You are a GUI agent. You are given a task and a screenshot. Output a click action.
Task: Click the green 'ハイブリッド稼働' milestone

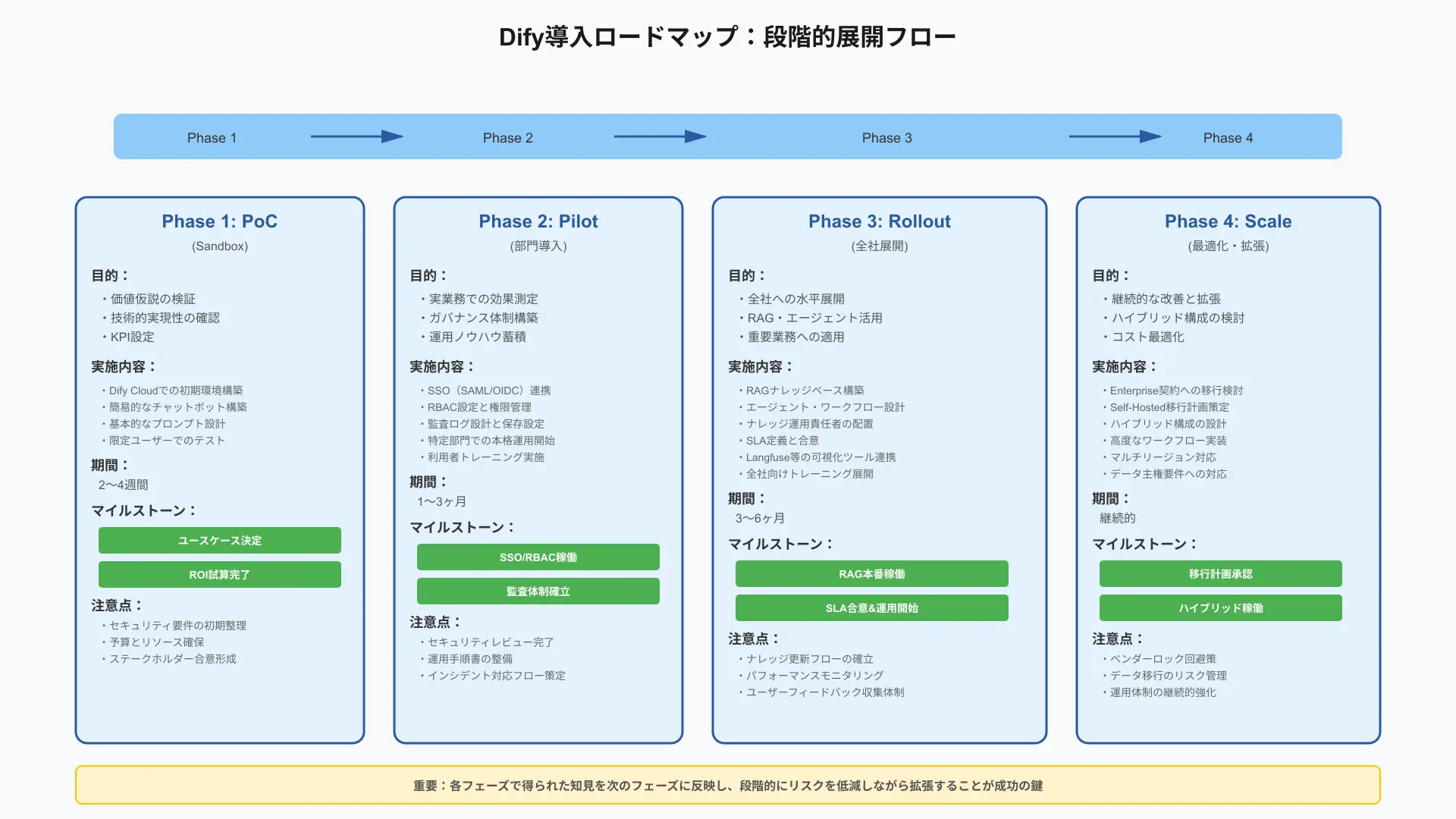point(1220,608)
